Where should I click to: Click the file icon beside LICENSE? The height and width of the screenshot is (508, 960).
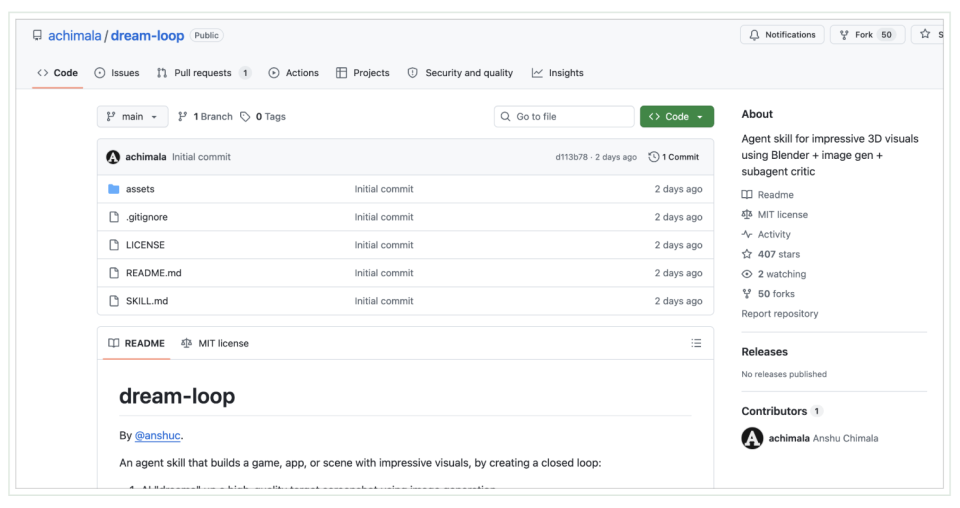113,245
